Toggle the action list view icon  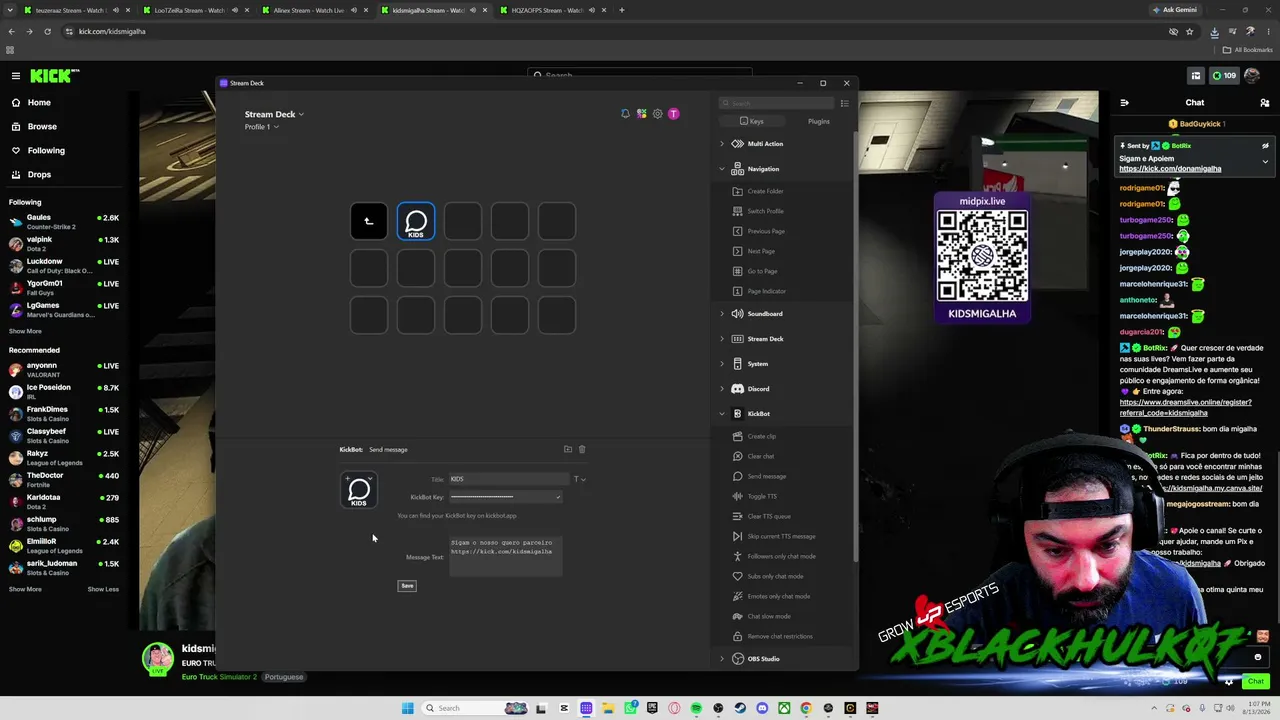tap(844, 103)
